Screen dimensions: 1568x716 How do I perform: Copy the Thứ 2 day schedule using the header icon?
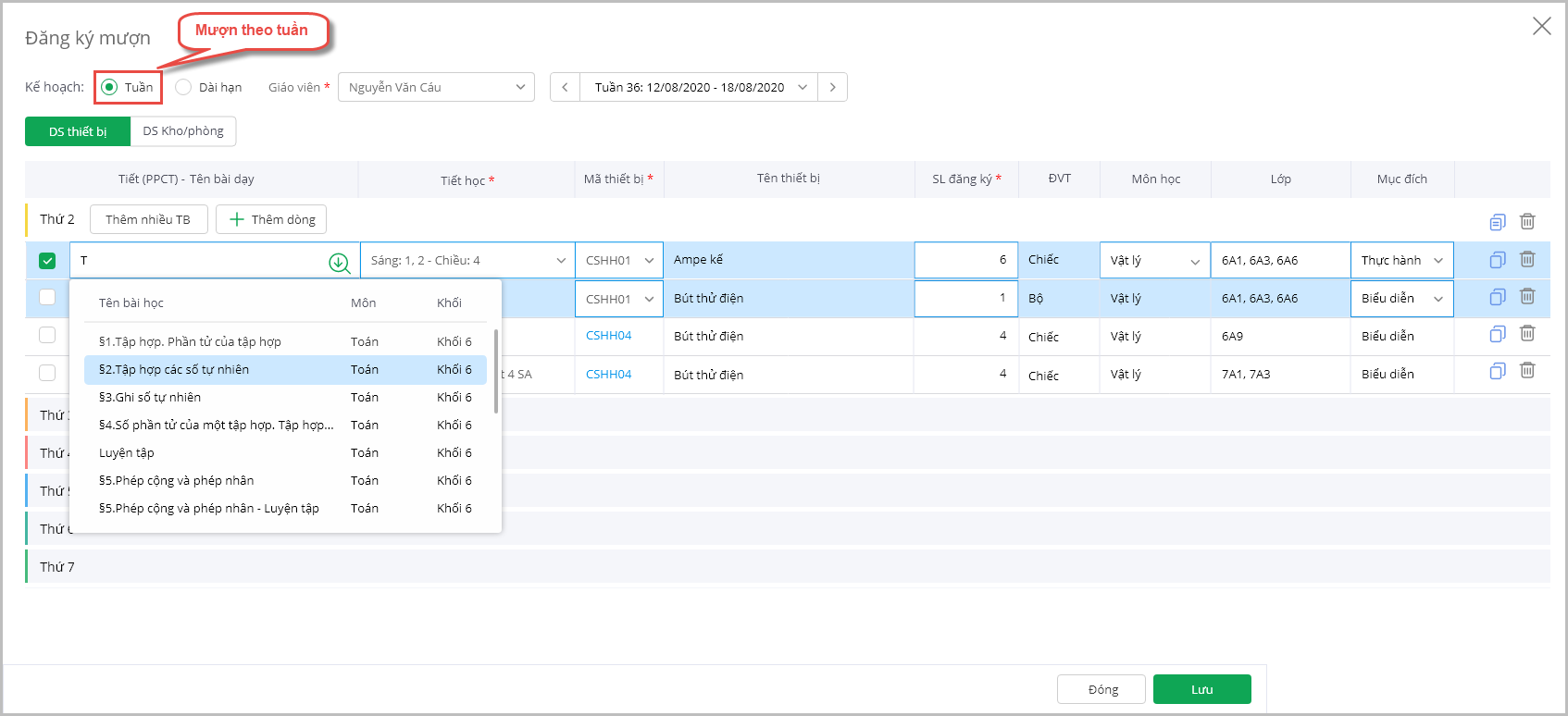(1497, 221)
